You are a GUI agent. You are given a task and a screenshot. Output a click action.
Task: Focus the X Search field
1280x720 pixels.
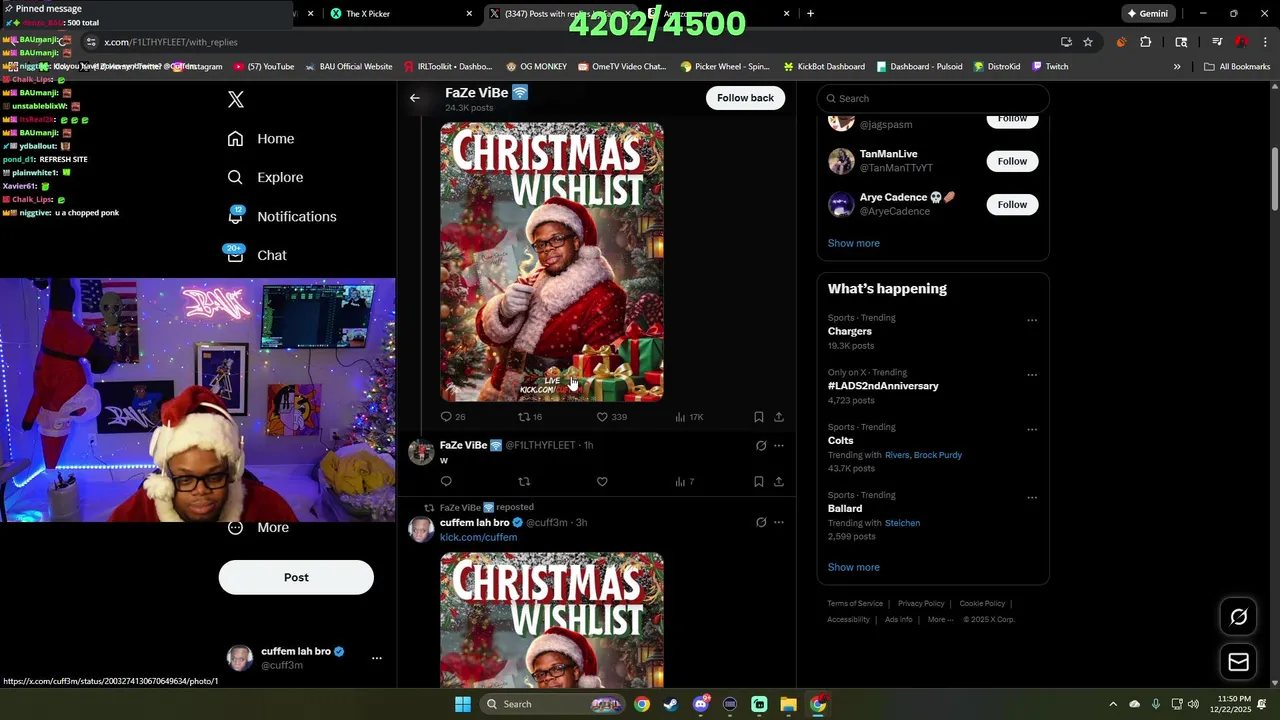tap(933, 98)
